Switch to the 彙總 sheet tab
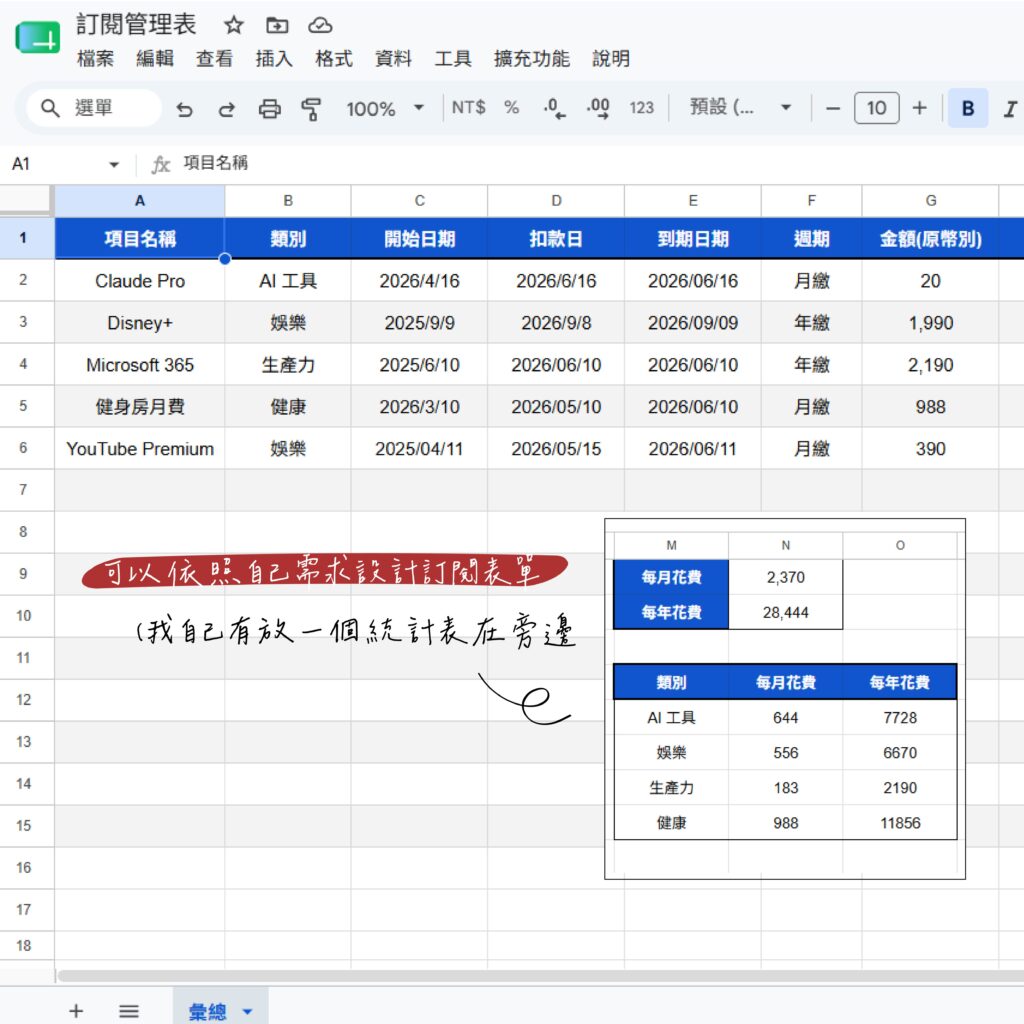Viewport: 1024px width, 1024px height. tap(208, 1011)
